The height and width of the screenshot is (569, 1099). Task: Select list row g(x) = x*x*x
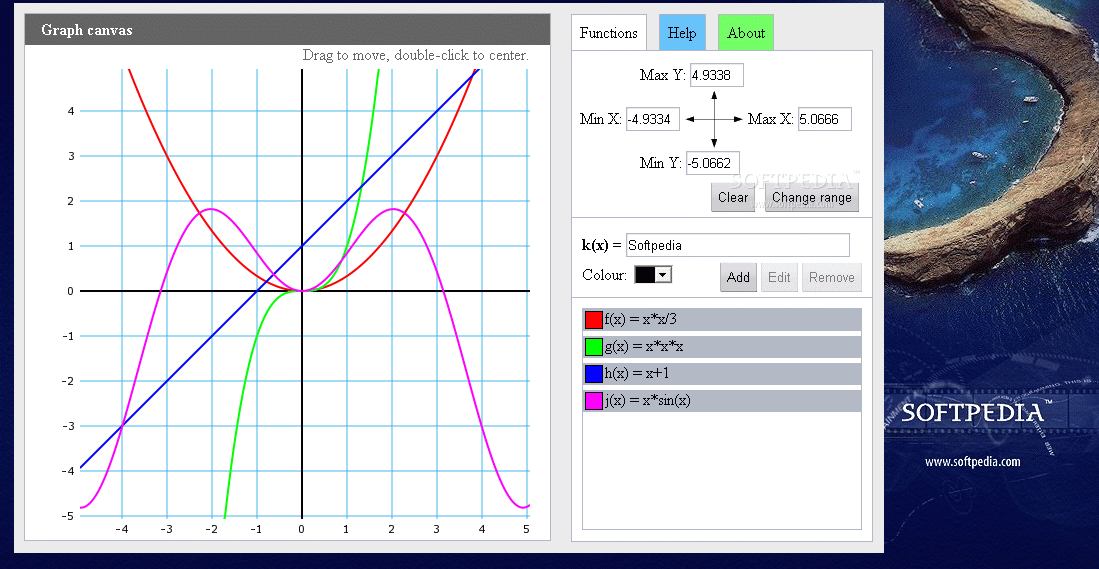coord(721,347)
